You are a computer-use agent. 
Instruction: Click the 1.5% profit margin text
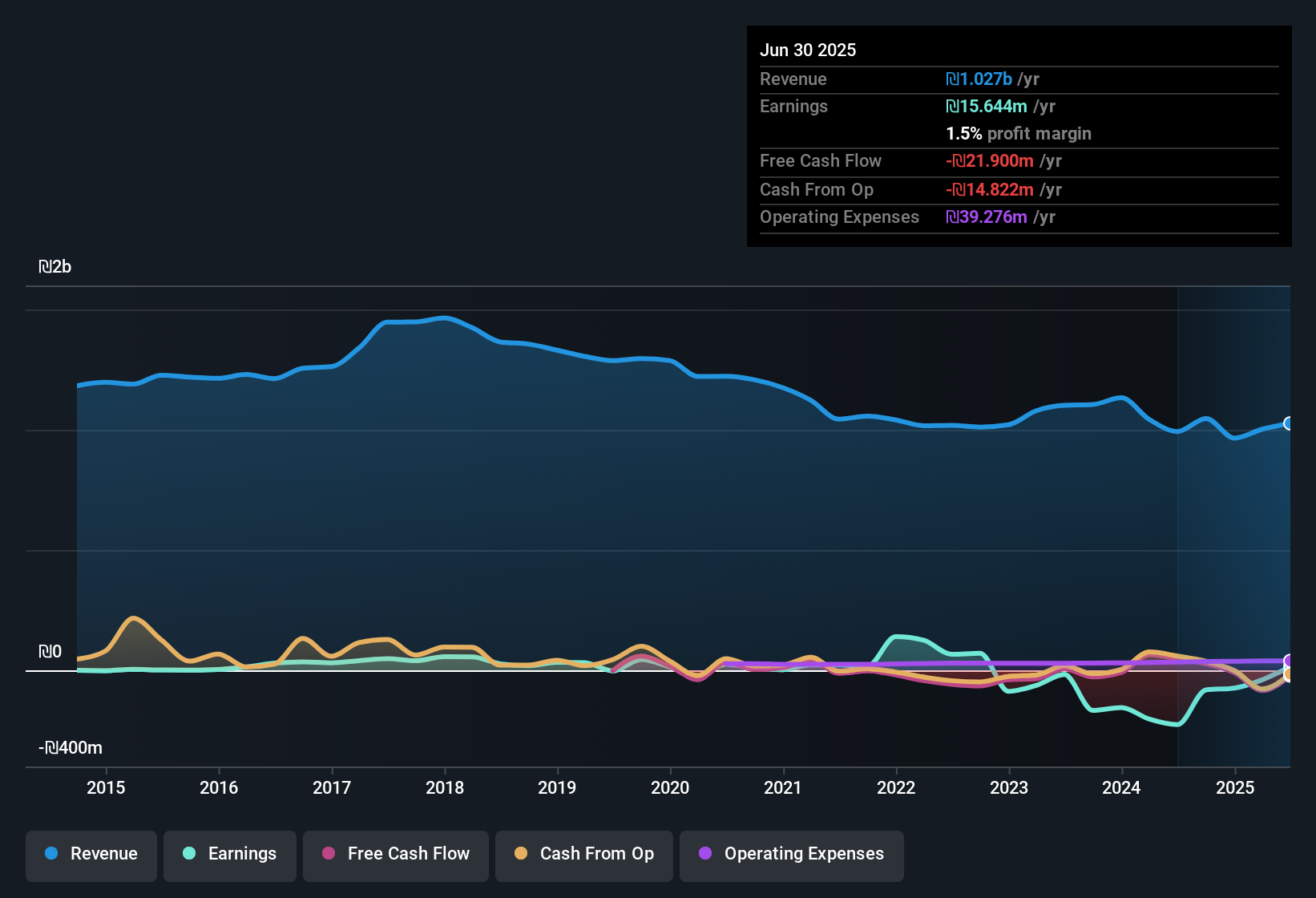coord(1019,134)
